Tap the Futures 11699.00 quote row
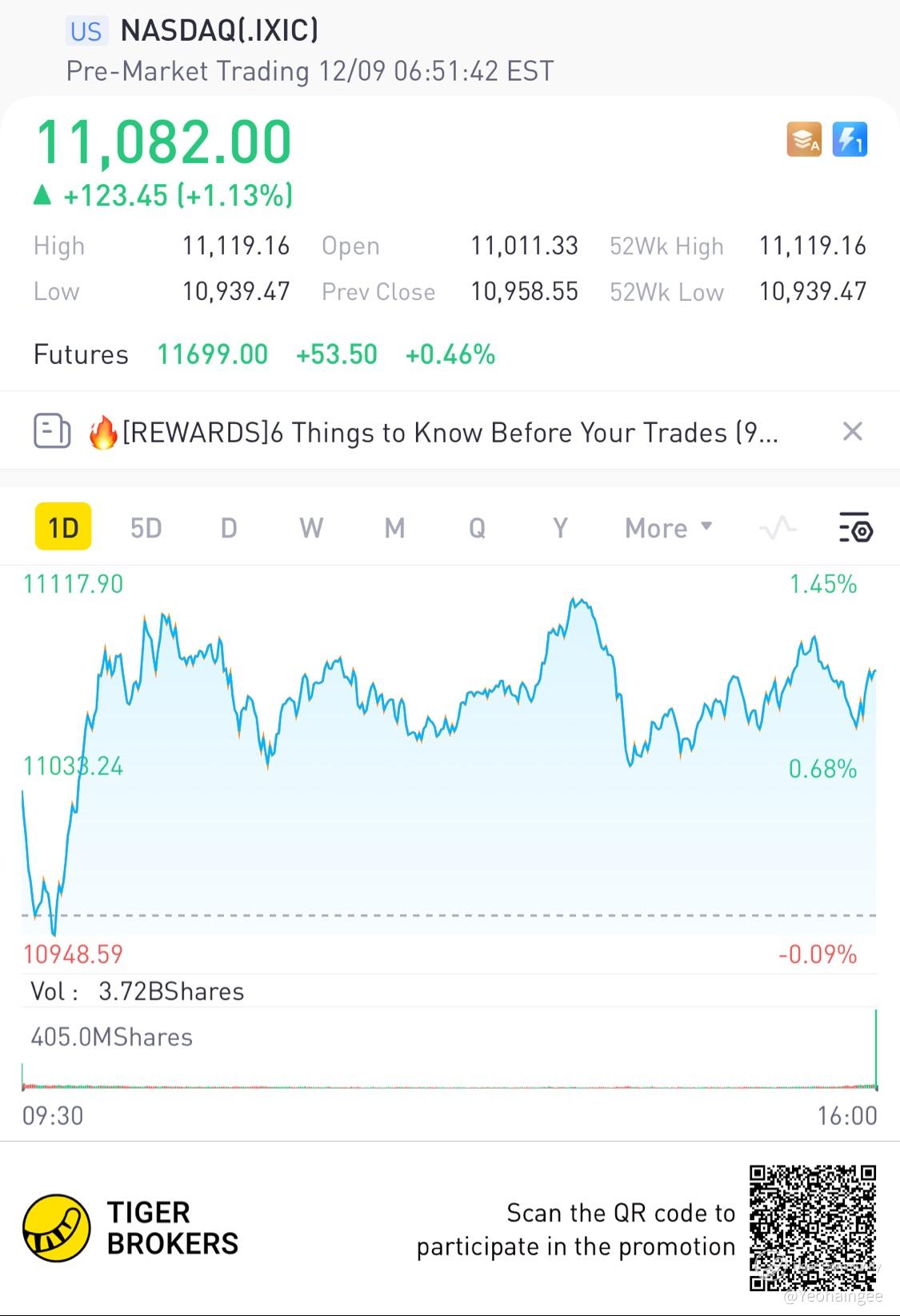 pos(264,354)
